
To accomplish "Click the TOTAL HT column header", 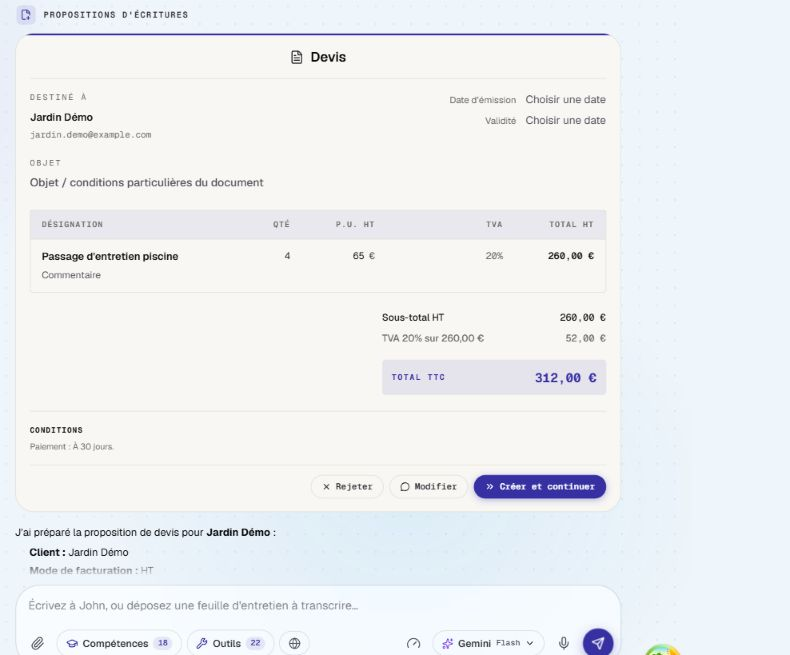I will pos(571,225).
